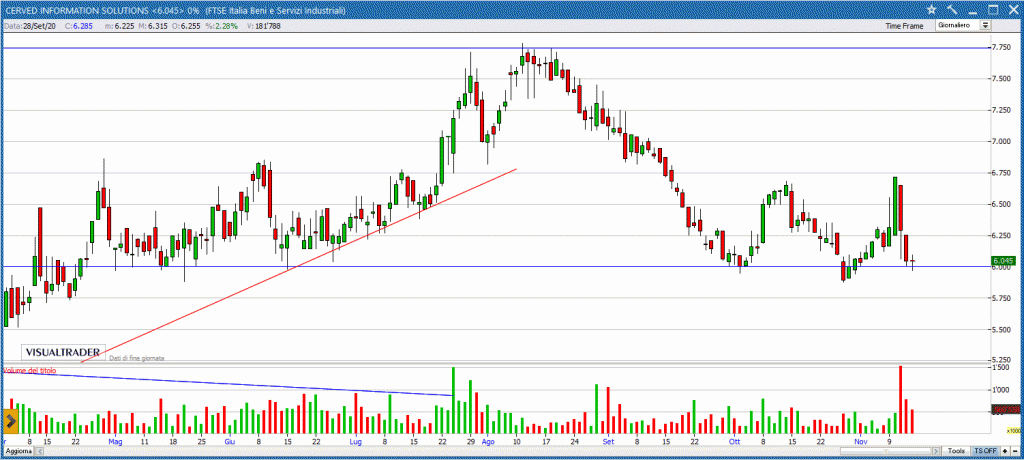Image resolution: width=1024 pixels, height=460 pixels.
Task: Click the 1'500 volume axis label
Action: pyautogui.click(x=1002, y=368)
